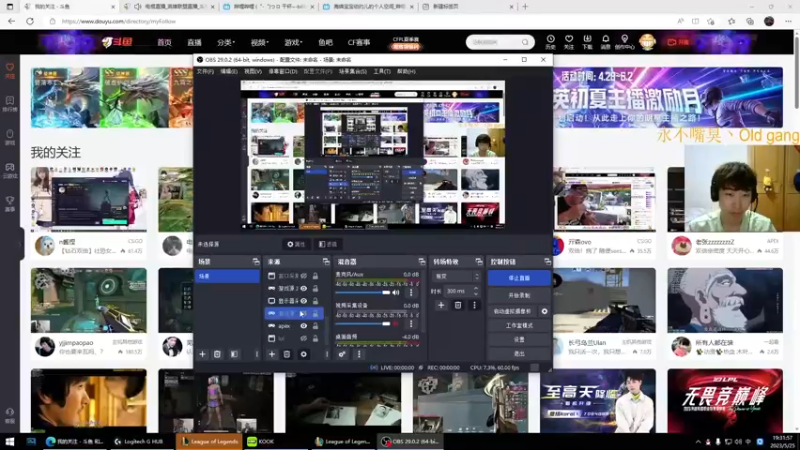800x450 pixels.
Task: Expand the 视频 dropdown in Douyu nav
Action: [260, 42]
